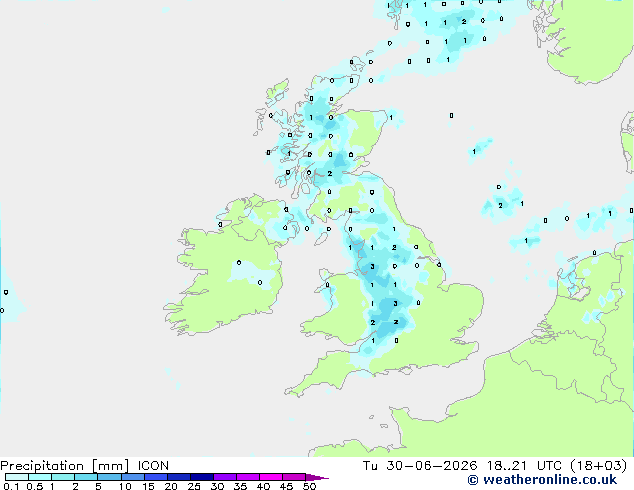Click the over-50 arrow tip of legend
The height and width of the screenshot is (490, 634).
pyautogui.click(x=317, y=478)
